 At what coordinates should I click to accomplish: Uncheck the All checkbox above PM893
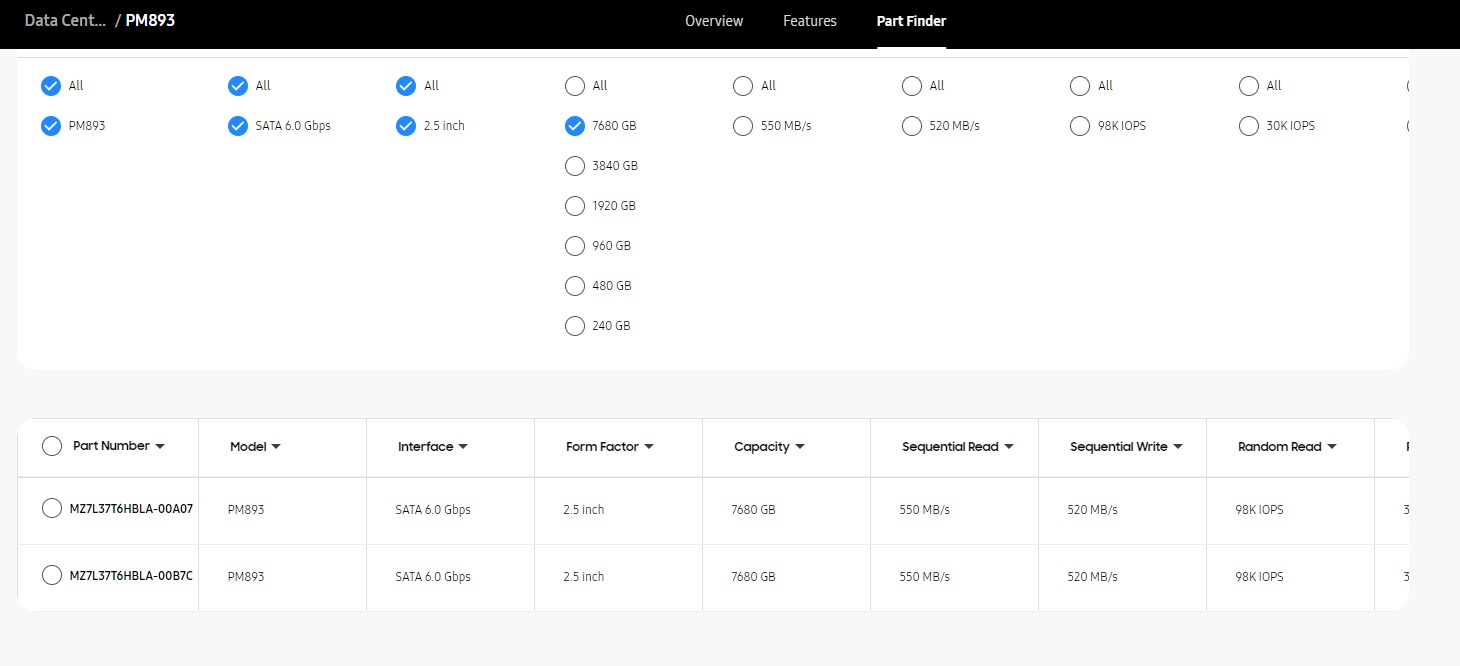pyautogui.click(x=51, y=86)
